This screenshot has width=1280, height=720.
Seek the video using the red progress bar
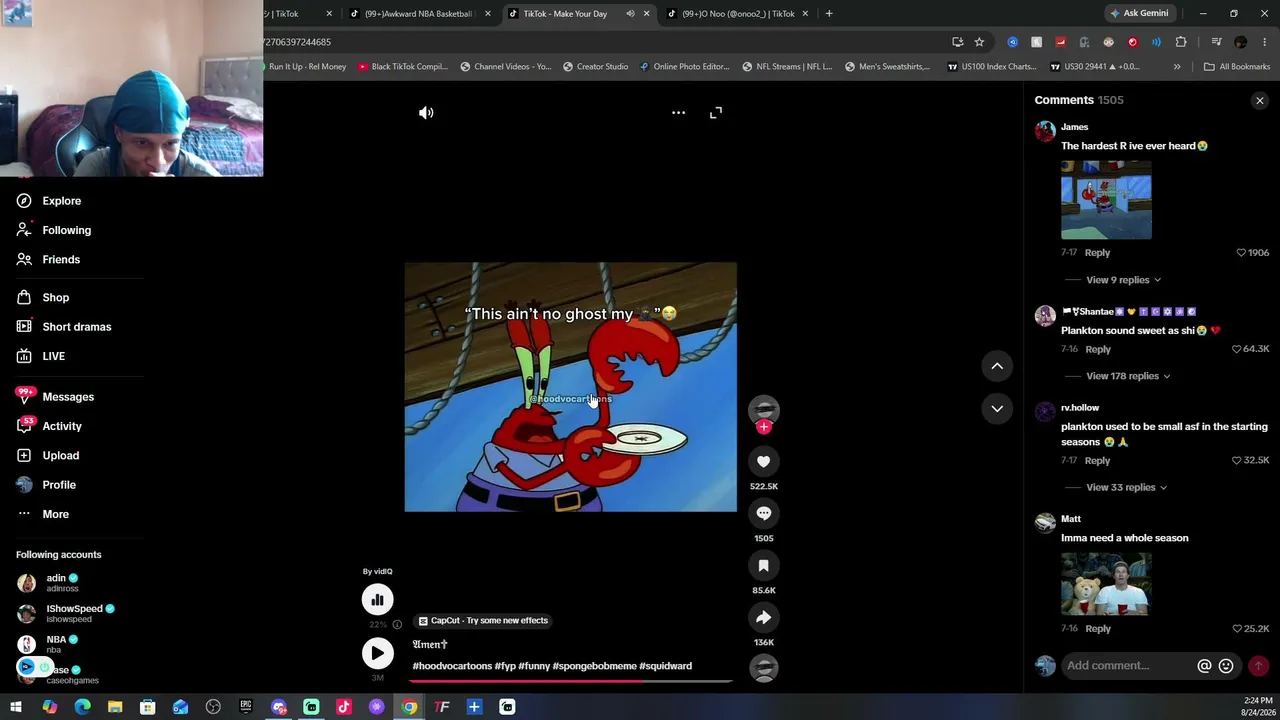570,682
